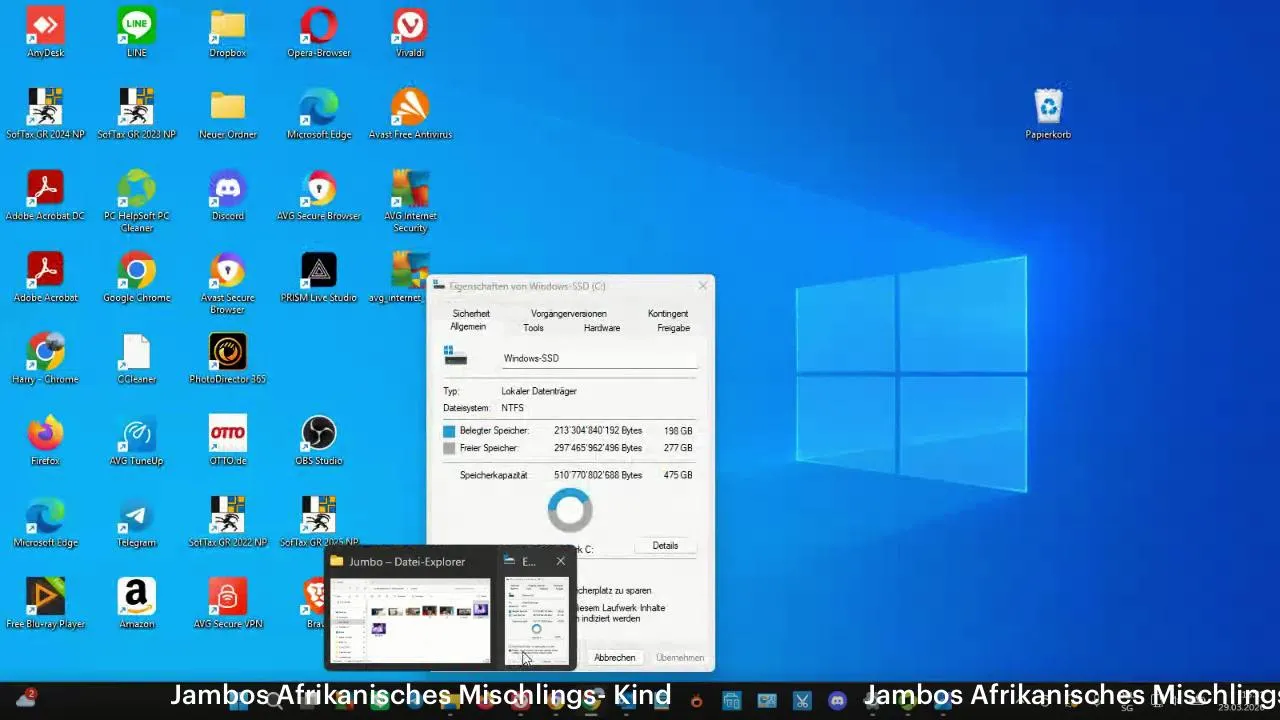This screenshot has width=1280, height=720.
Task: Open the Tools tab
Action: click(x=533, y=327)
